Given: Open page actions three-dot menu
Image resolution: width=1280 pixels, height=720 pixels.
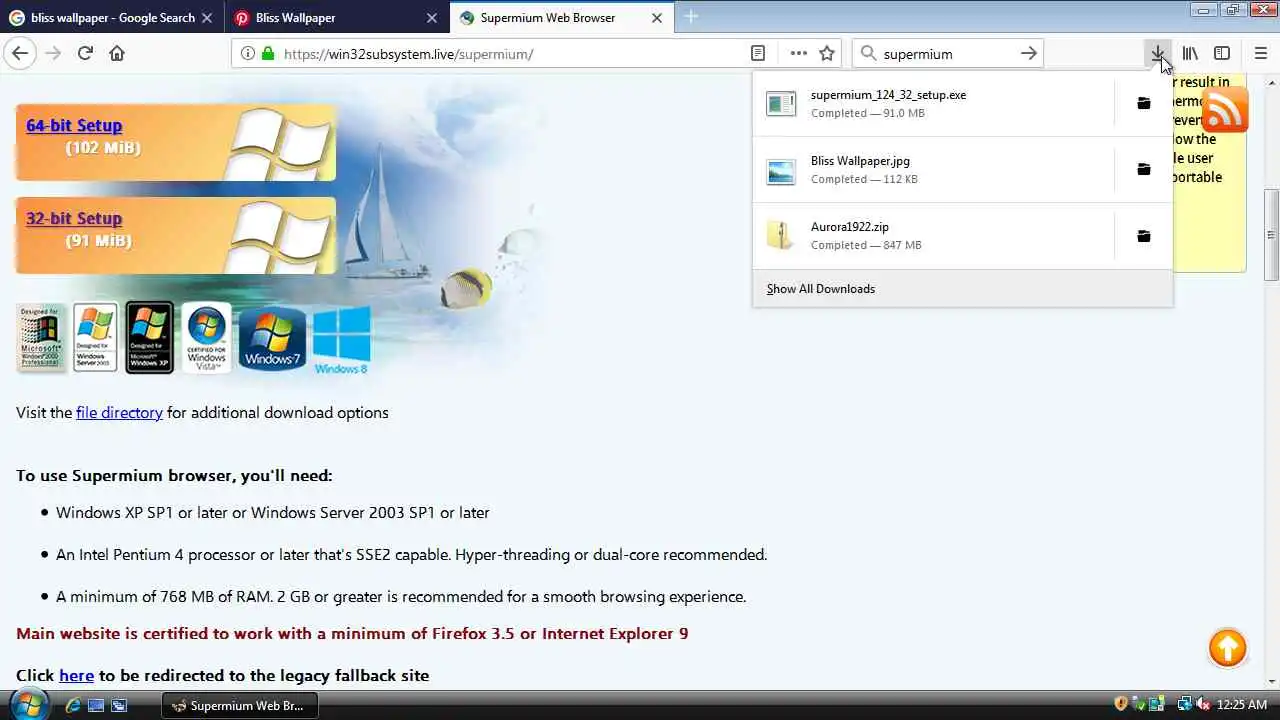Looking at the screenshot, I should tap(798, 53).
